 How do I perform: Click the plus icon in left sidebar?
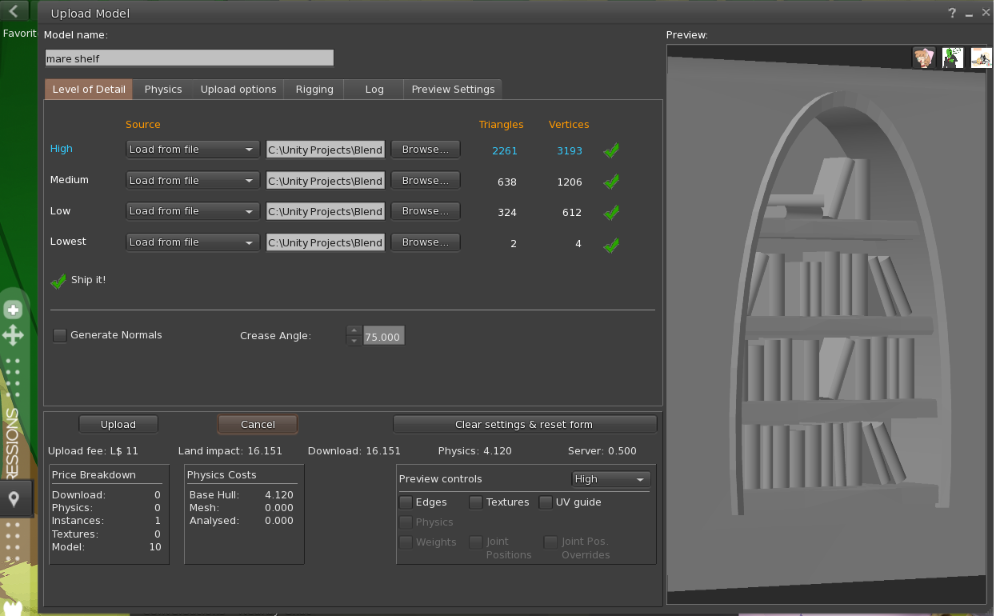[13, 310]
